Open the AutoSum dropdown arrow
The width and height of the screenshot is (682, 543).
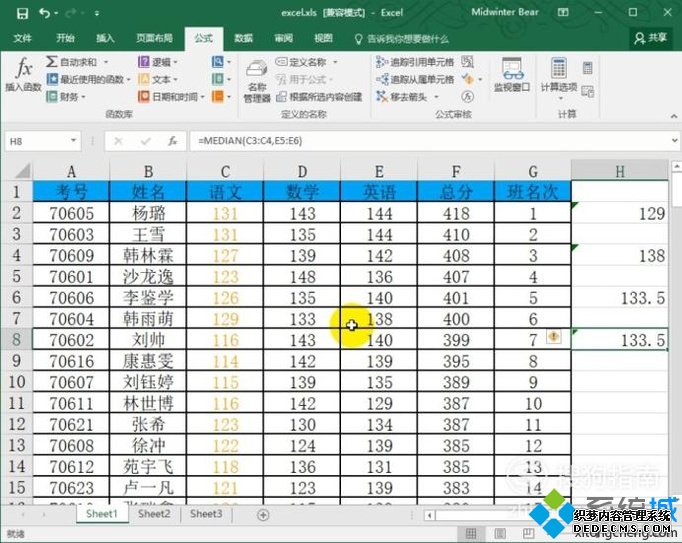(x=106, y=62)
